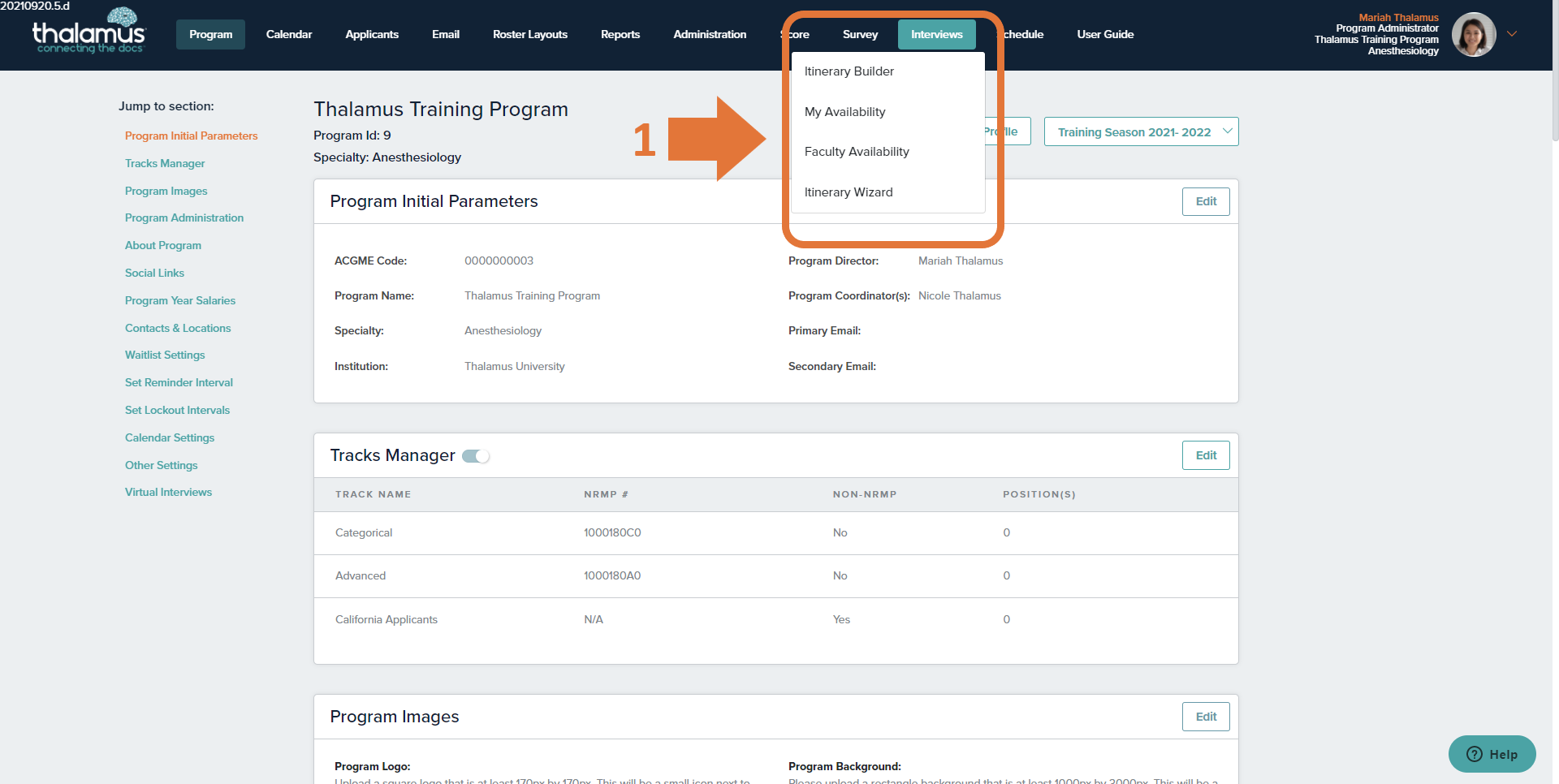Jump to Program Administration
Image resolution: width=1559 pixels, height=784 pixels.
184,218
